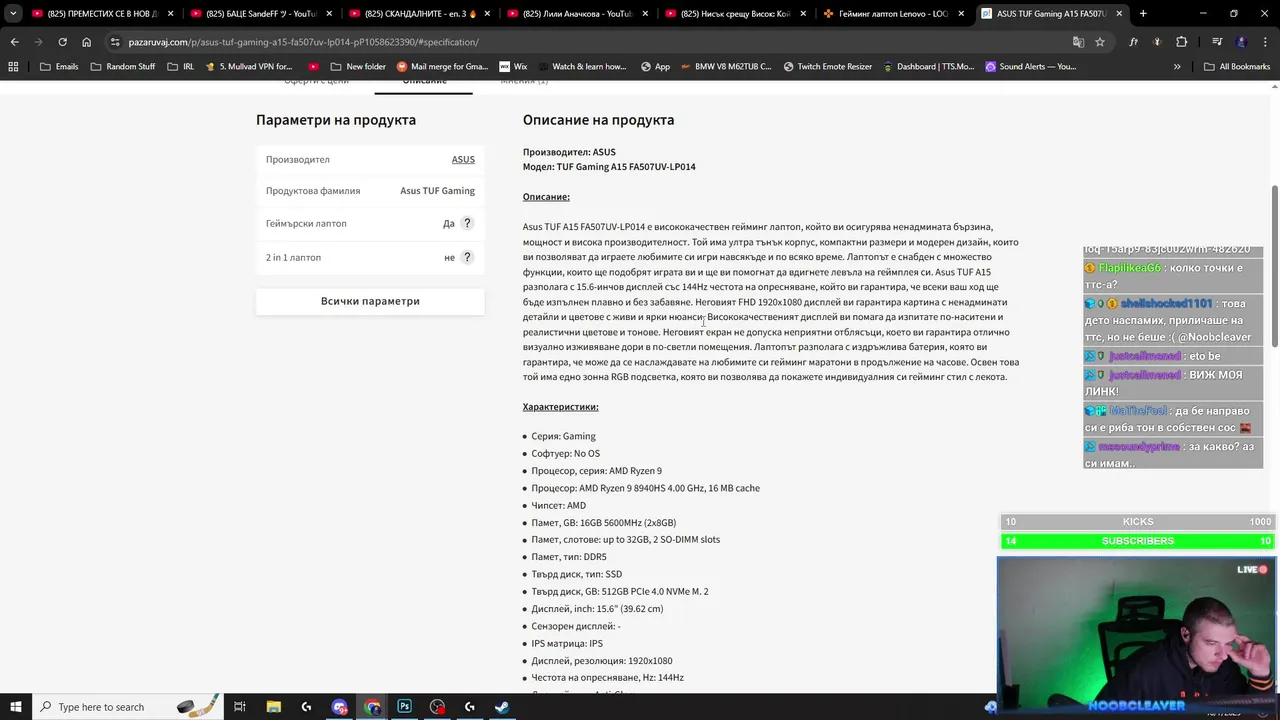Open Task View on the taskbar
The height and width of the screenshot is (720, 1280).
[x=240, y=707]
